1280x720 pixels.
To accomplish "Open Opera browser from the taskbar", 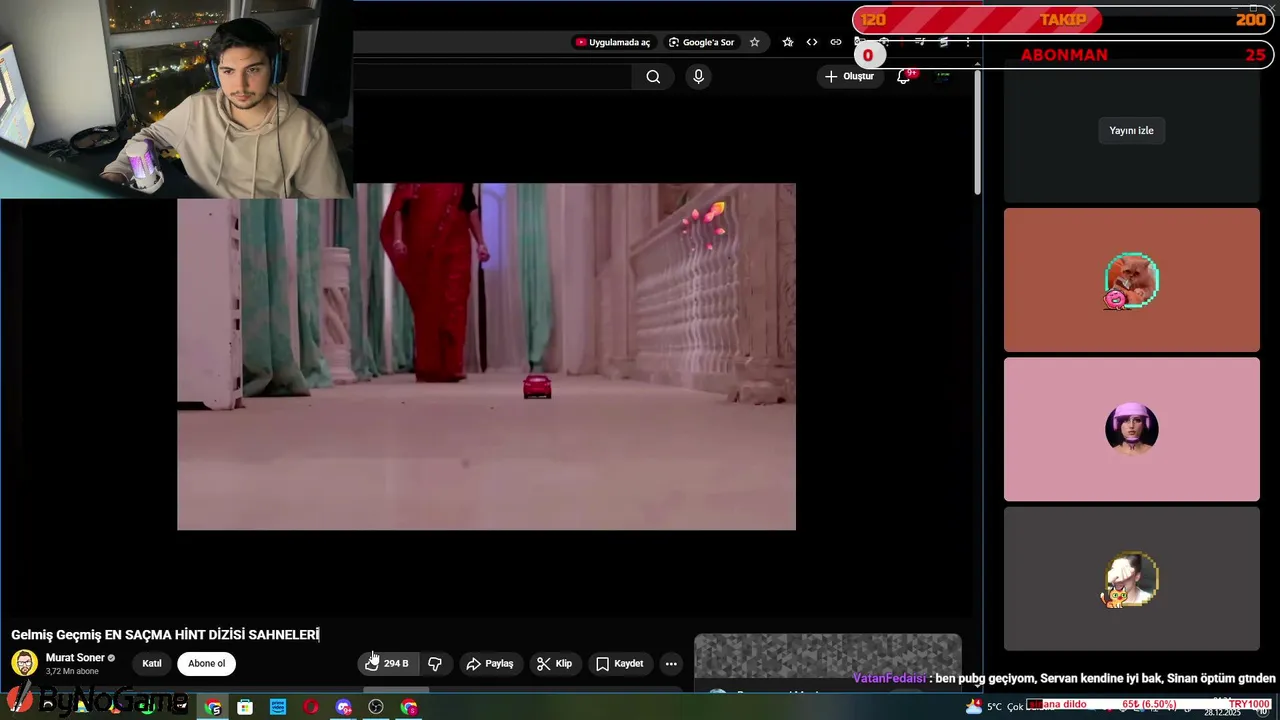I will point(311,707).
